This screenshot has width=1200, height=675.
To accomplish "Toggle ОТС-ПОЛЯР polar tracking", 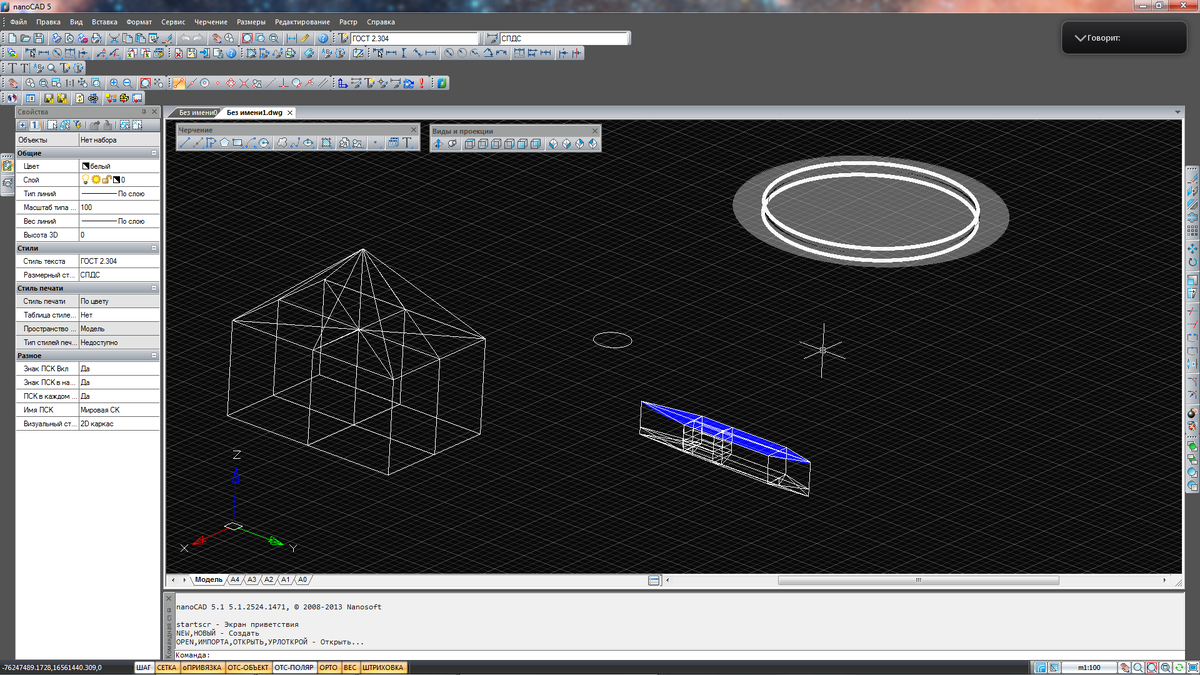I will tap(294, 667).
